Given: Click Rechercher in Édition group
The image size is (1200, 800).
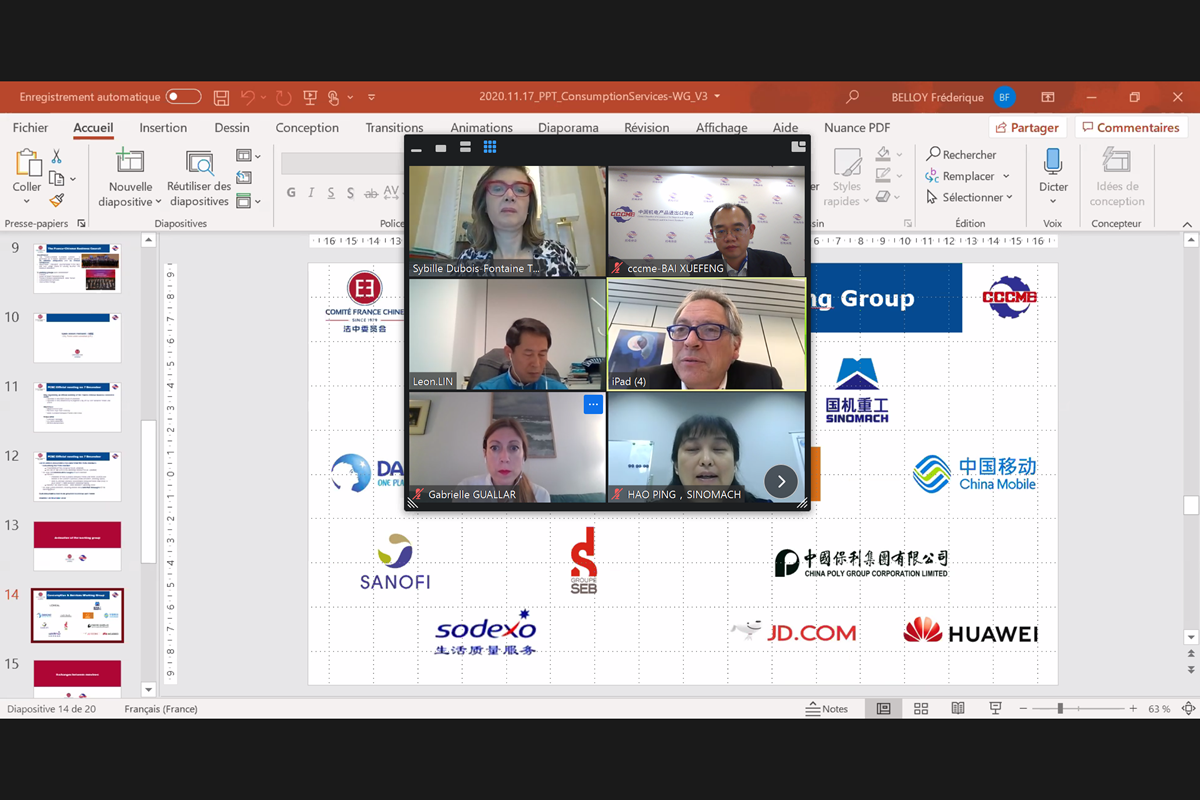Looking at the screenshot, I should [x=961, y=155].
